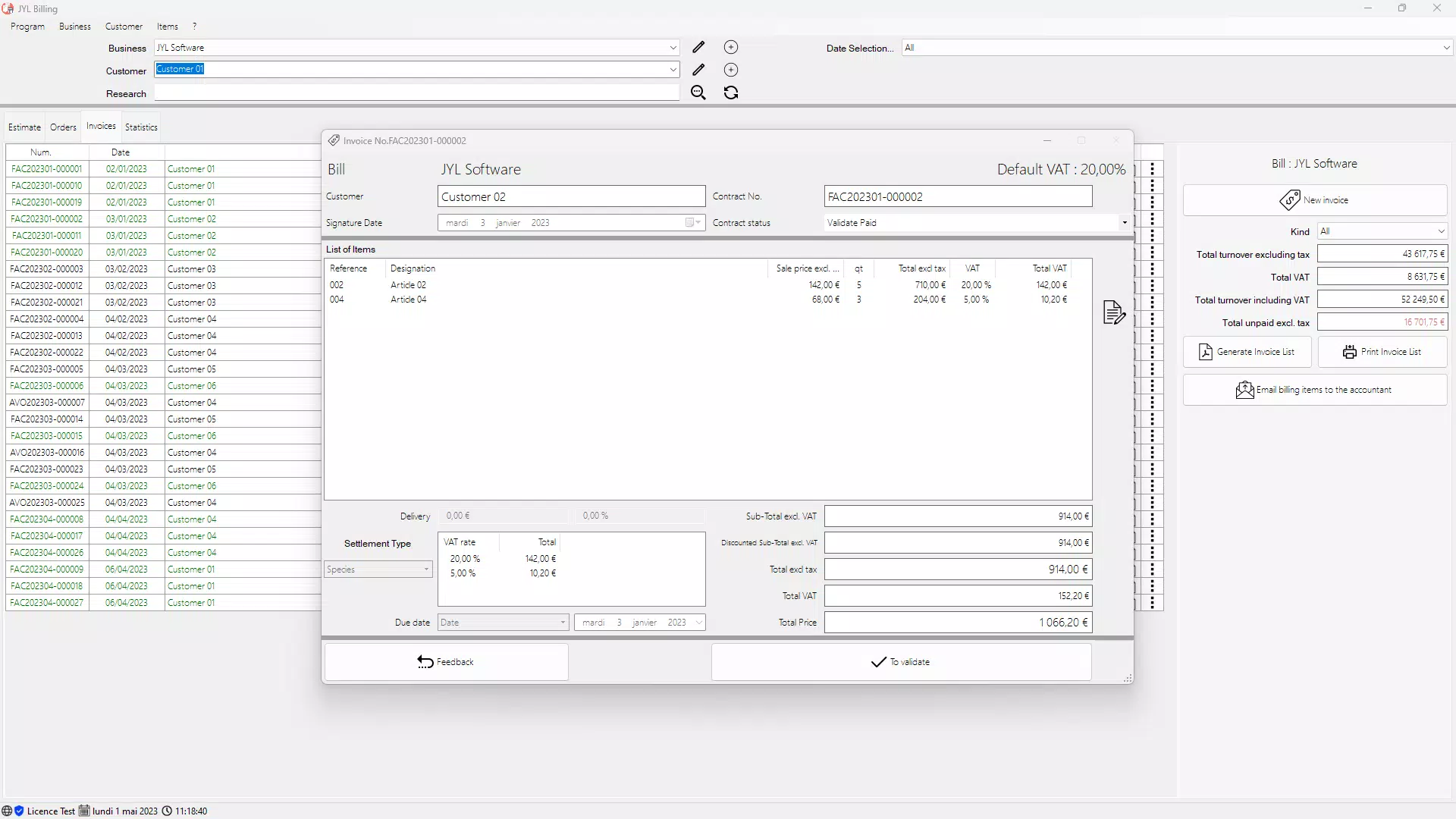The height and width of the screenshot is (819, 1456).
Task: Click the Total turnover excluding tax value
Action: click(x=1382, y=254)
